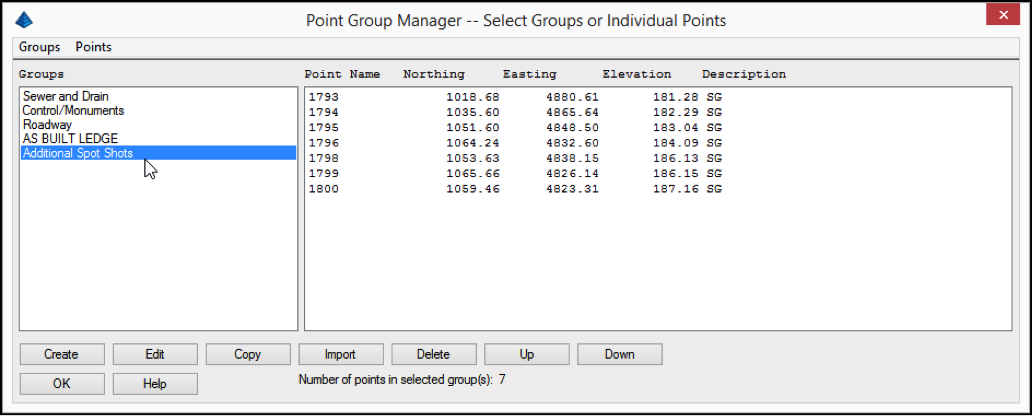Close the Point Group Manager window
The image size is (1033, 416).
pyautogui.click(x=1003, y=15)
